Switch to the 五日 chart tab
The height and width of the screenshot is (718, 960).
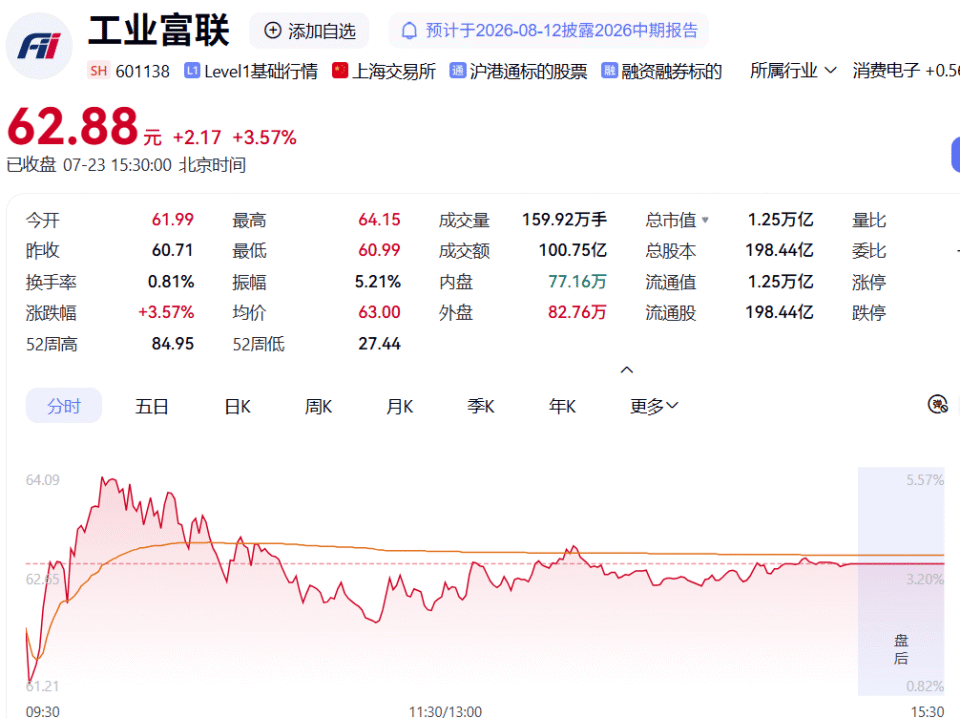pos(151,406)
